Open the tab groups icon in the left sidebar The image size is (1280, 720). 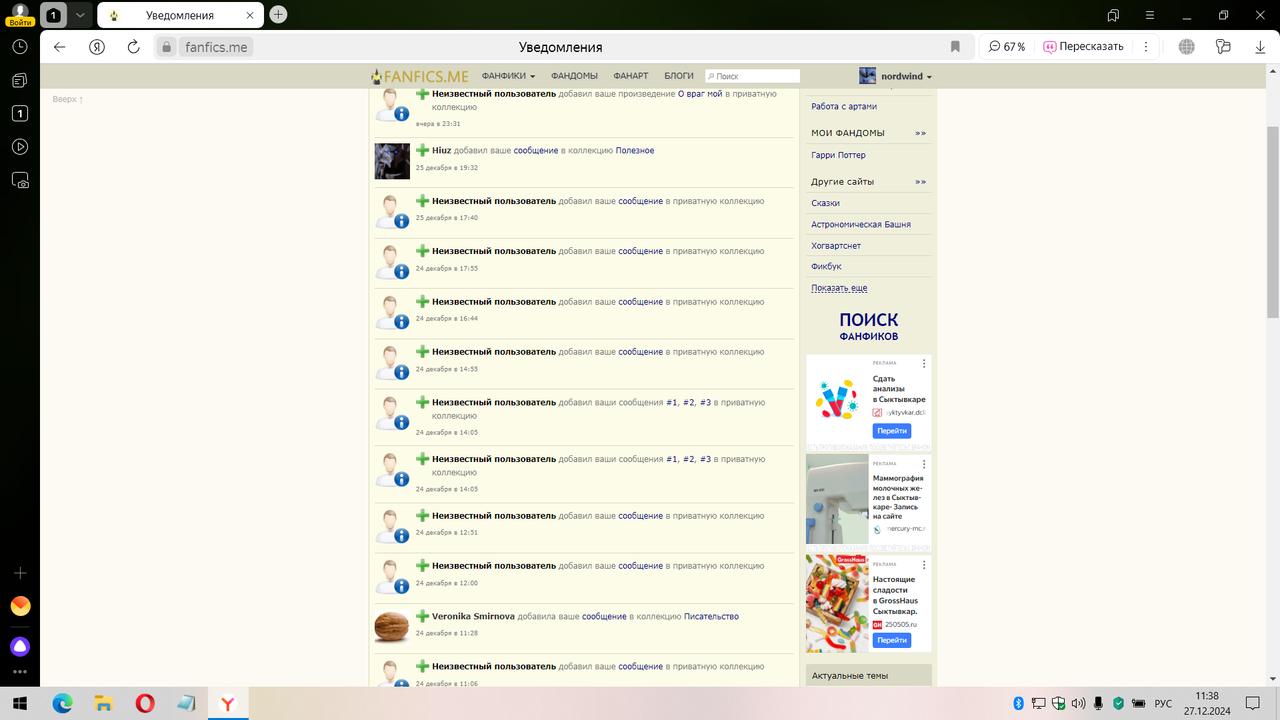coord(20,80)
